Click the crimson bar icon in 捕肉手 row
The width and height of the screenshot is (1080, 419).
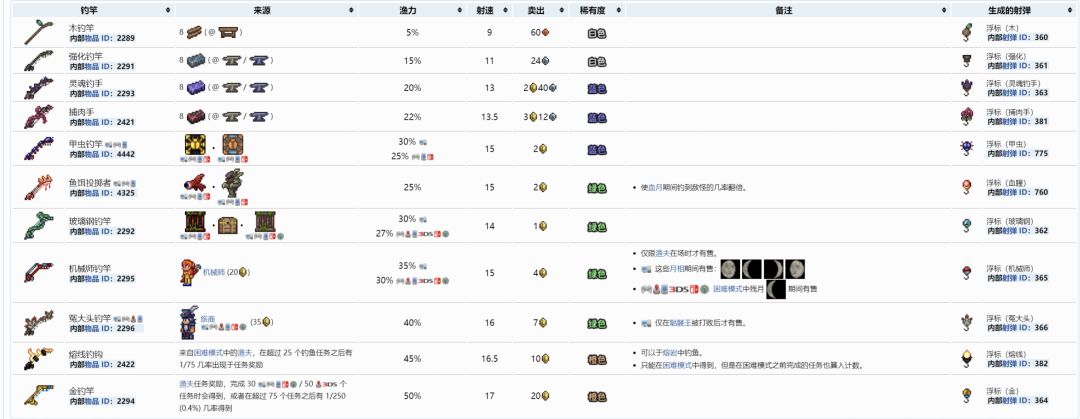point(196,115)
